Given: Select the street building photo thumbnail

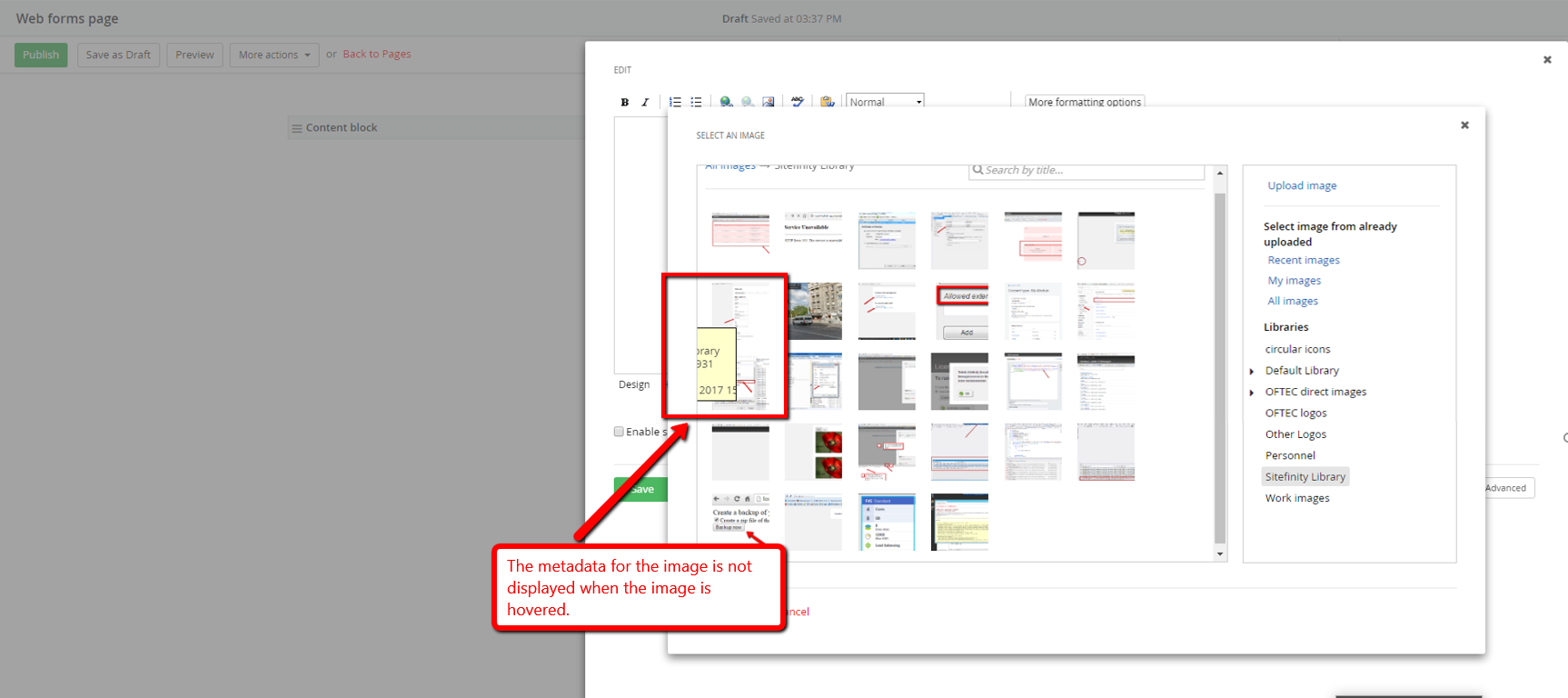Looking at the screenshot, I should [x=815, y=311].
